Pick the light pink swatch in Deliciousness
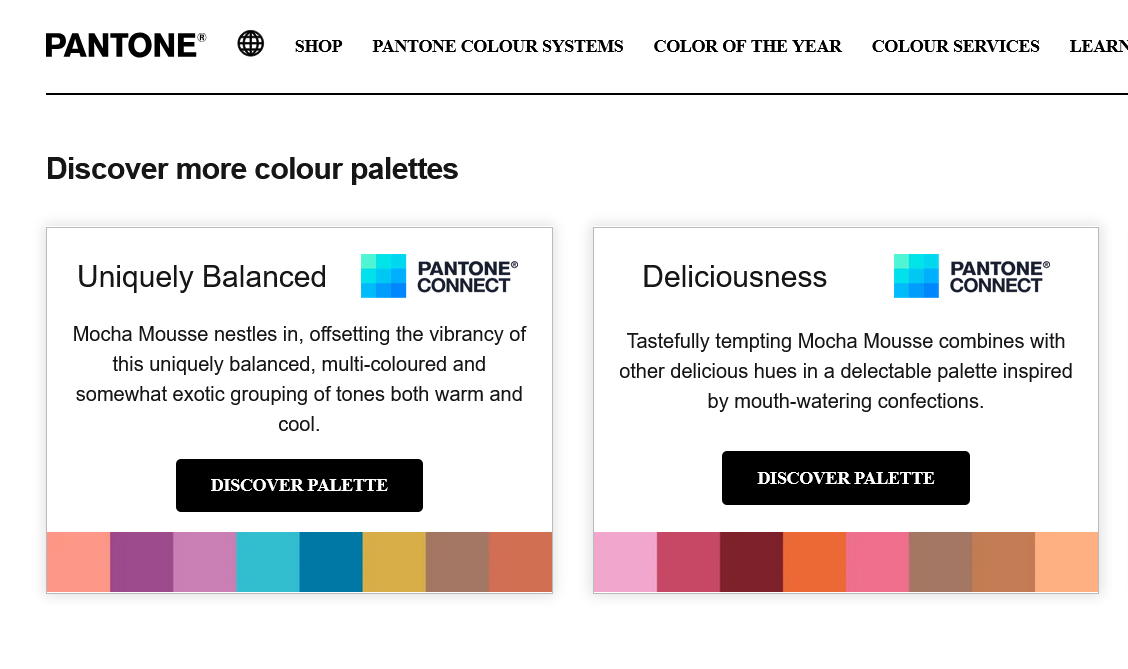The height and width of the screenshot is (669, 1128). (x=625, y=563)
